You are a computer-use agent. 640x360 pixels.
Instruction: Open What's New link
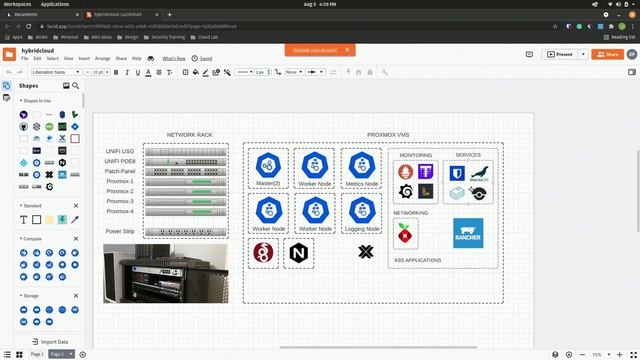[x=174, y=58]
